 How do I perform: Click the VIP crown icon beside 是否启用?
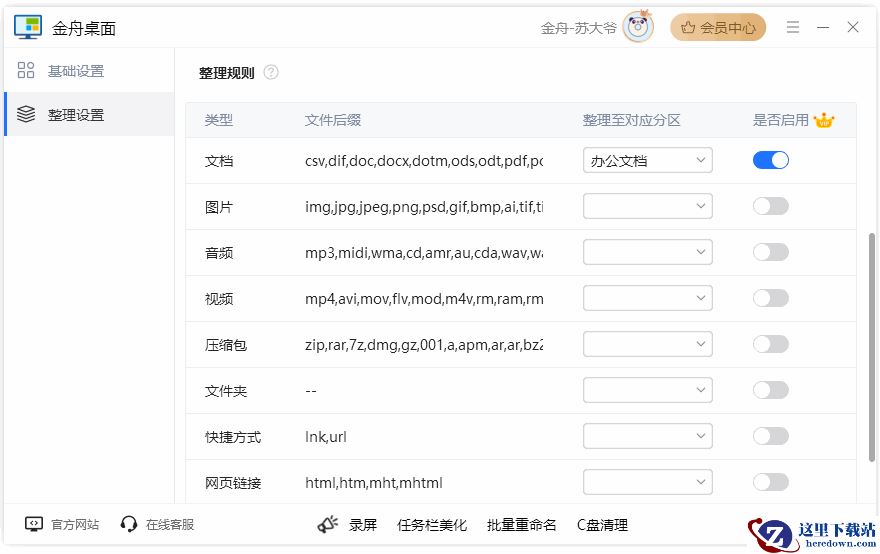tap(823, 120)
